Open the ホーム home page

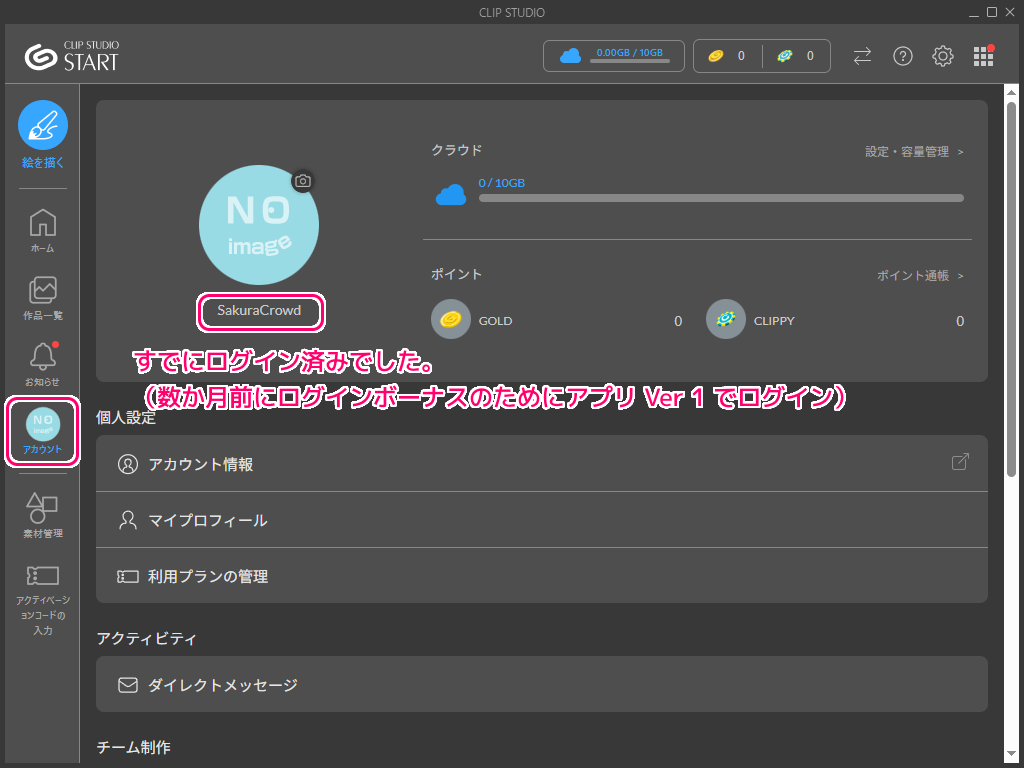tap(42, 231)
